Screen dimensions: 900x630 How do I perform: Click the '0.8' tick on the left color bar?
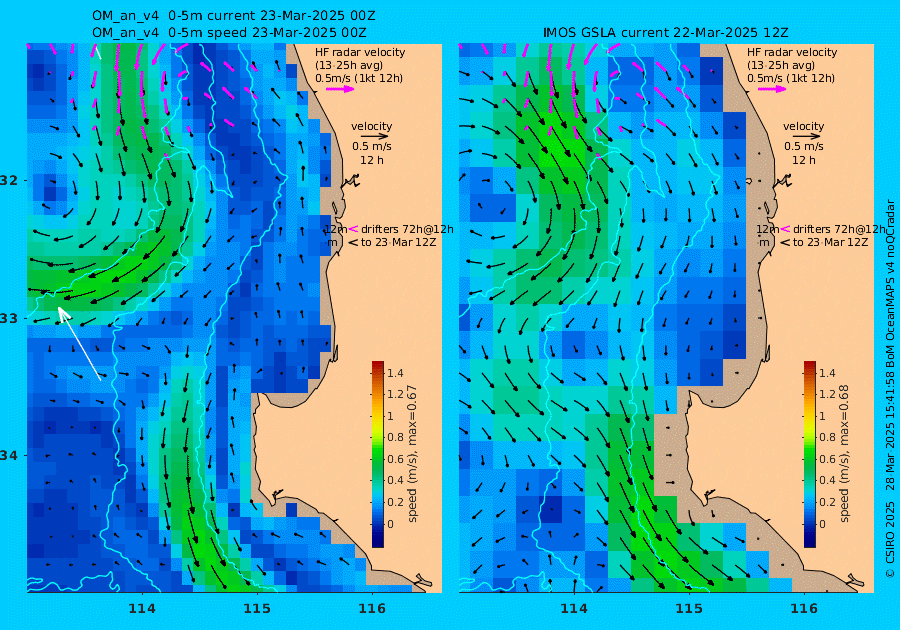point(395,437)
